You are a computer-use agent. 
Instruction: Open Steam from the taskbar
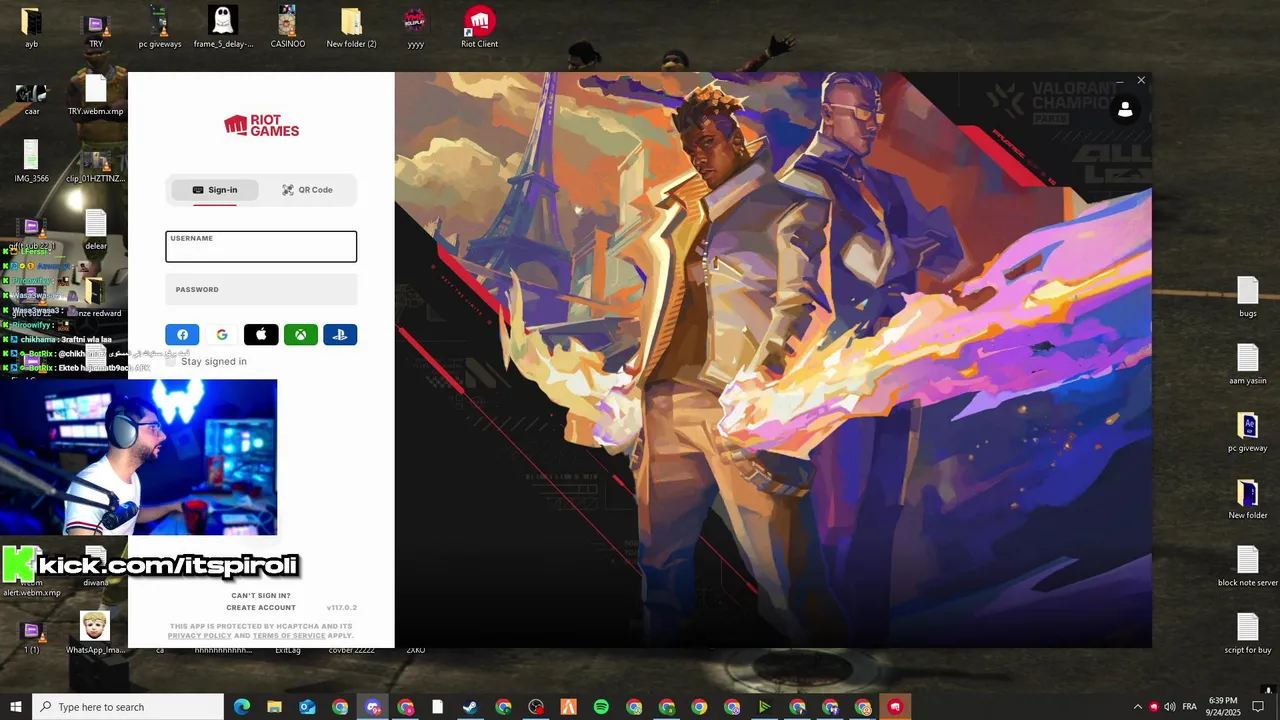[469, 707]
